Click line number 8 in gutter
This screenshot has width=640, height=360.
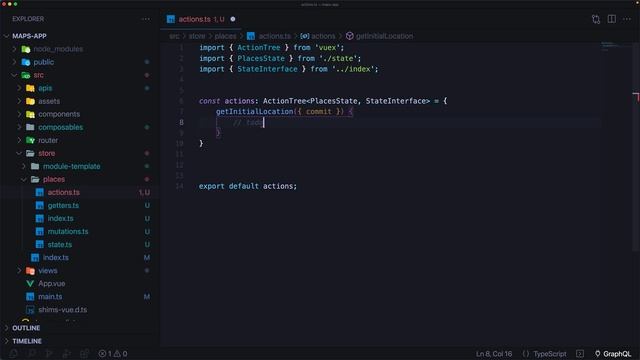[x=181, y=122]
